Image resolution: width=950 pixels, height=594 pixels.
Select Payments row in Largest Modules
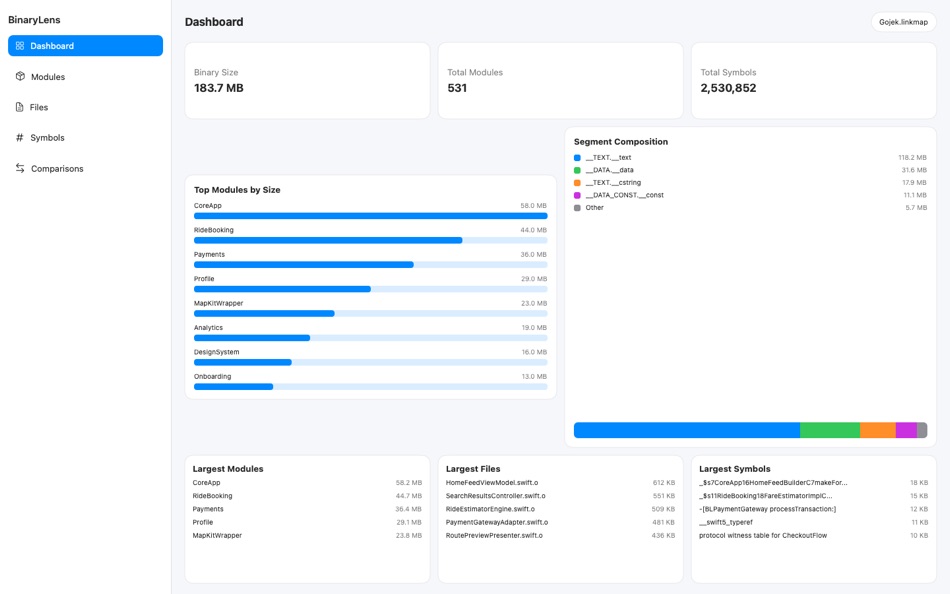(x=208, y=509)
